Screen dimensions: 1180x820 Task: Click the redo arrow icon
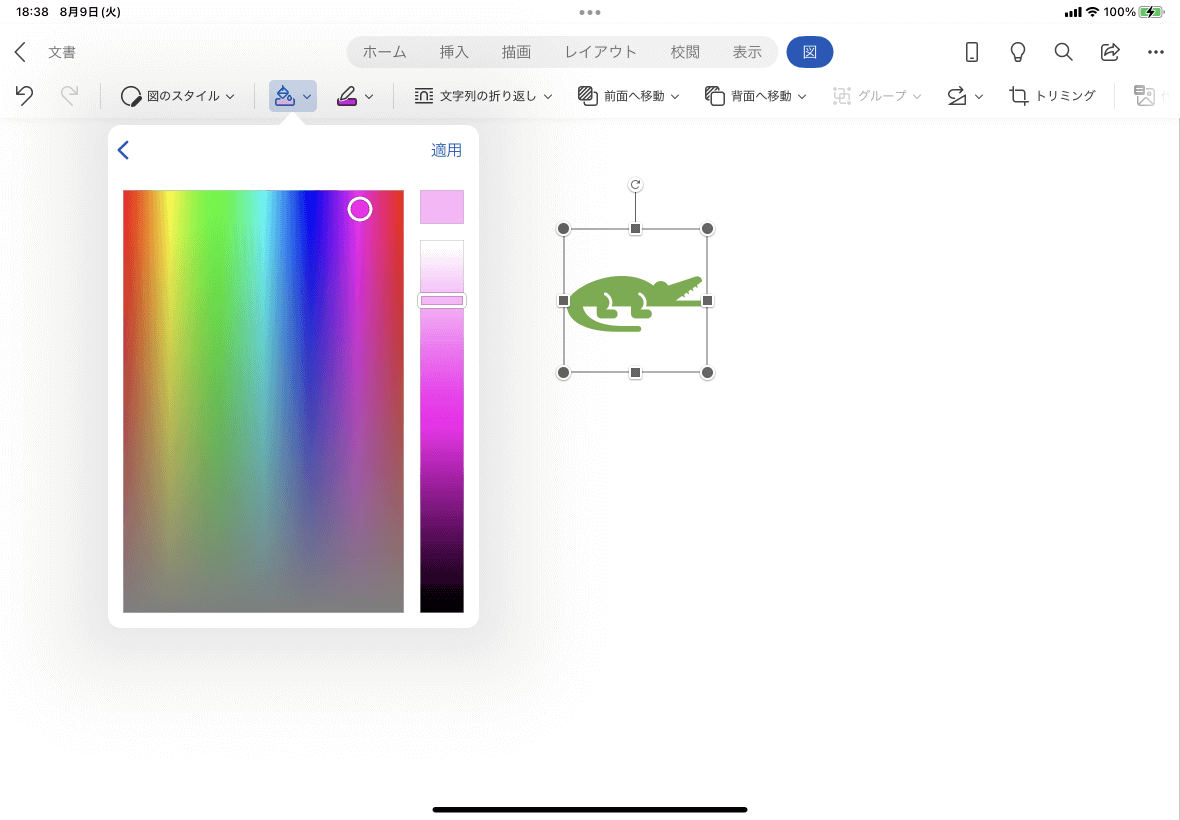(69, 96)
